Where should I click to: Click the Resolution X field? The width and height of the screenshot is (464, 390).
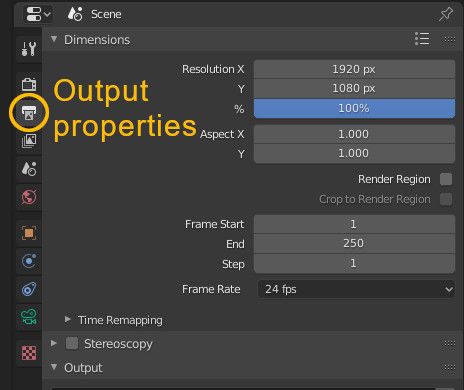pyautogui.click(x=354, y=69)
